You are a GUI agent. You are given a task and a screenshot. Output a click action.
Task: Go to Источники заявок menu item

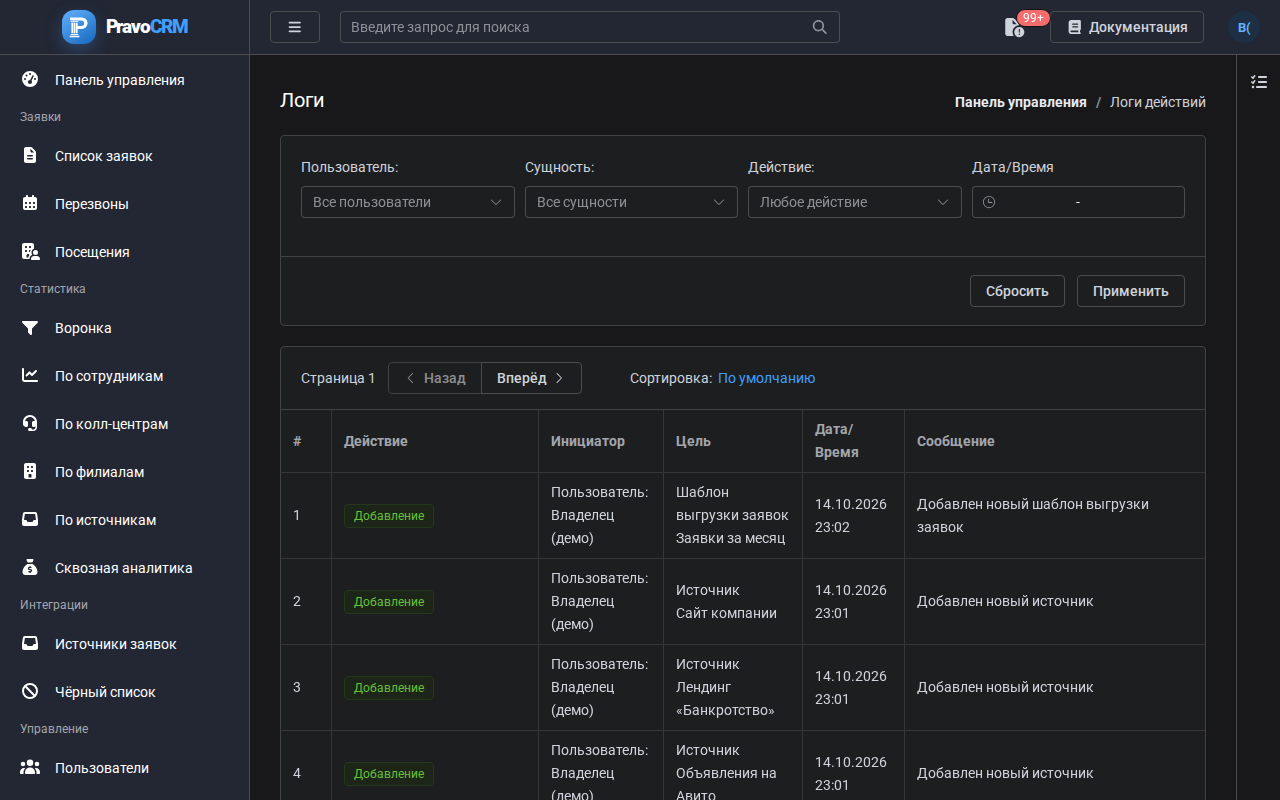(124, 644)
